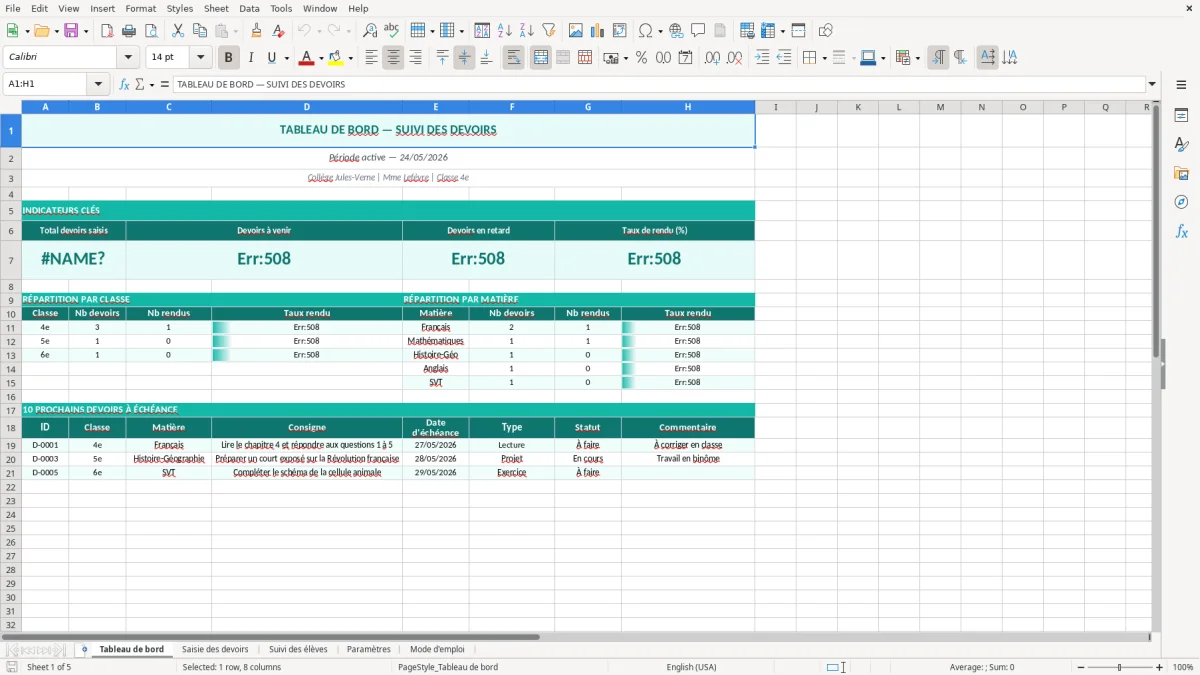This screenshot has height=675, width=1200.
Task: Toggle left-to-right text direction
Action: (x=938, y=58)
